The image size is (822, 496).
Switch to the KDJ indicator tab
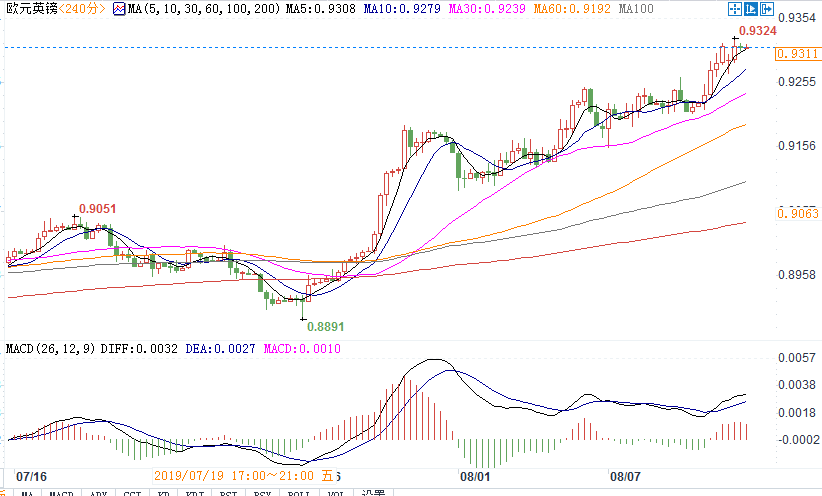pos(194,493)
